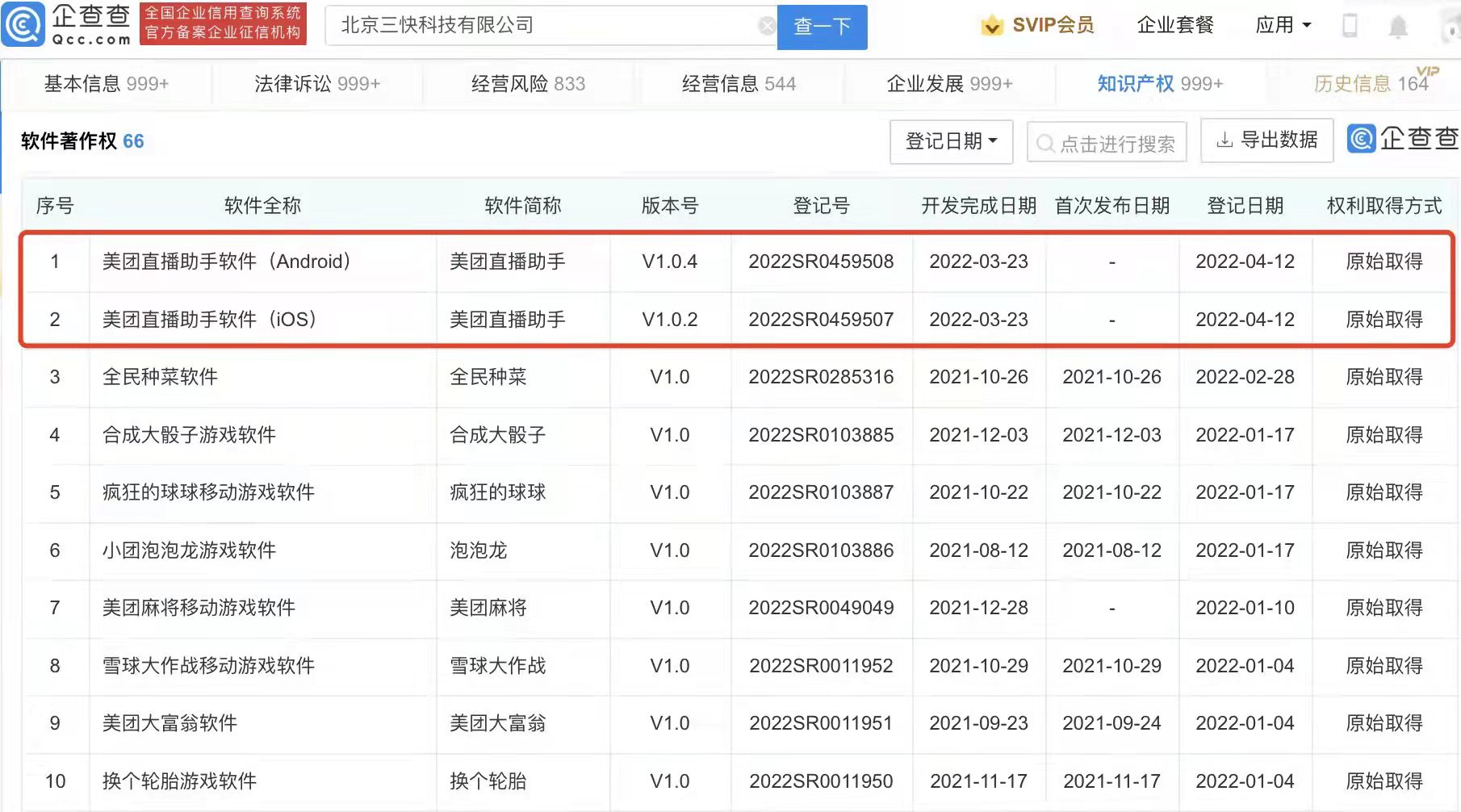The width and height of the screenshot is (1461, 812).
Task: Switch to the 经营风险 tab
Action: pos(528,84)
